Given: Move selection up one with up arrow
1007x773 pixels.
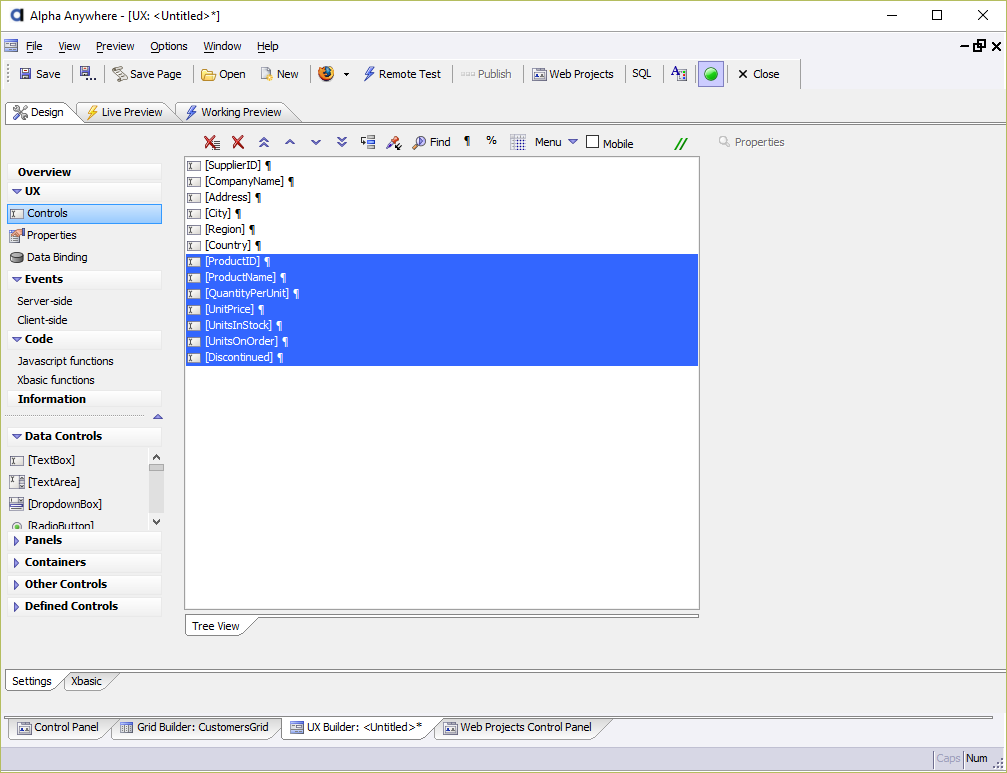Looking at the screenshot, I should pyautogui.click(x=290, y=143).
